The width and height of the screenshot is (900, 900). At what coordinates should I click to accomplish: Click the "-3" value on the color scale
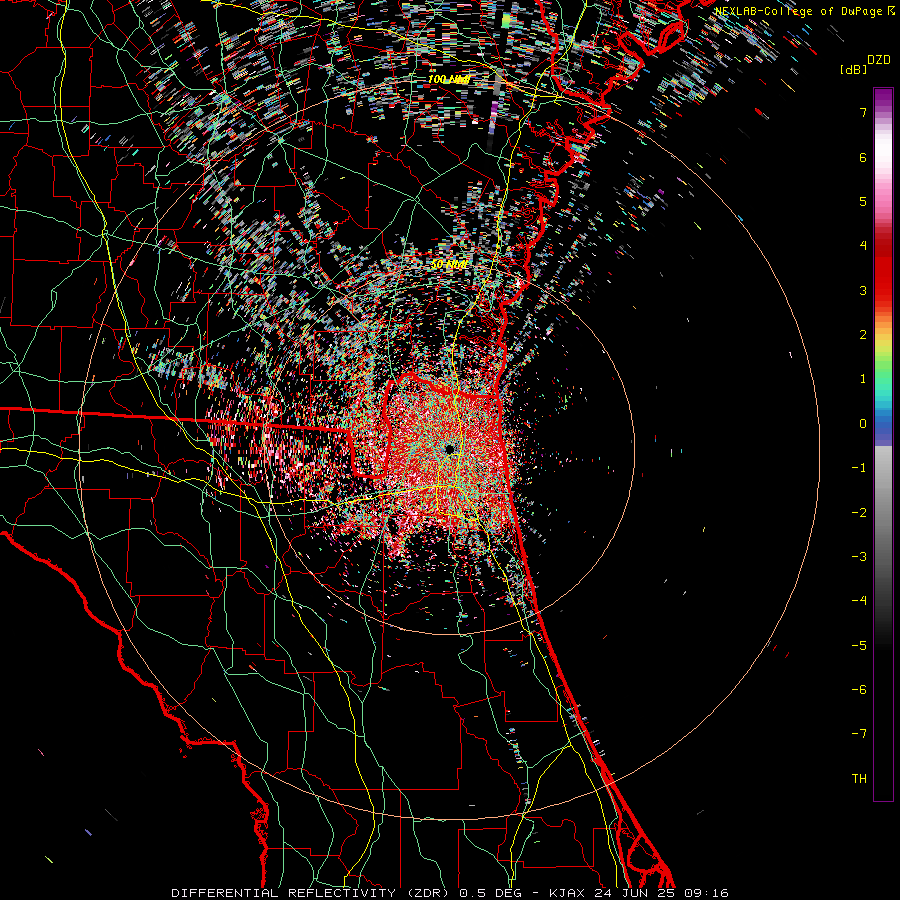coord(859,557)
